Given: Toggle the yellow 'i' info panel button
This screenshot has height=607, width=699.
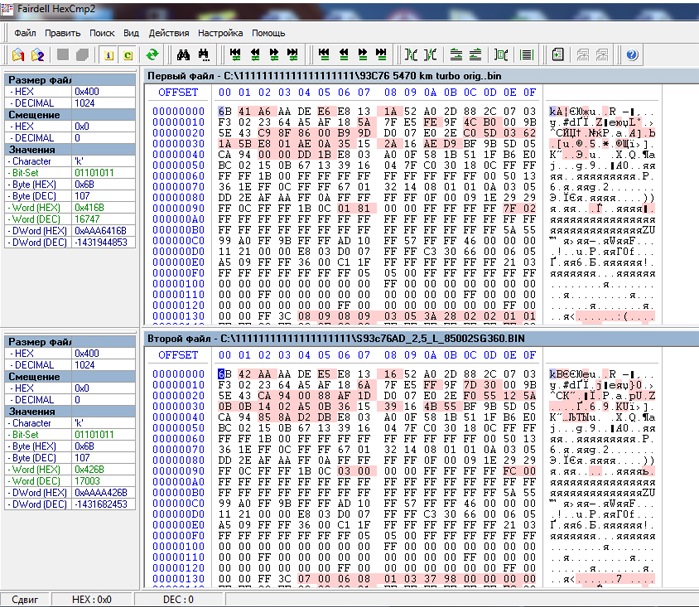Looking at the screenshot, I should (108, 55).
